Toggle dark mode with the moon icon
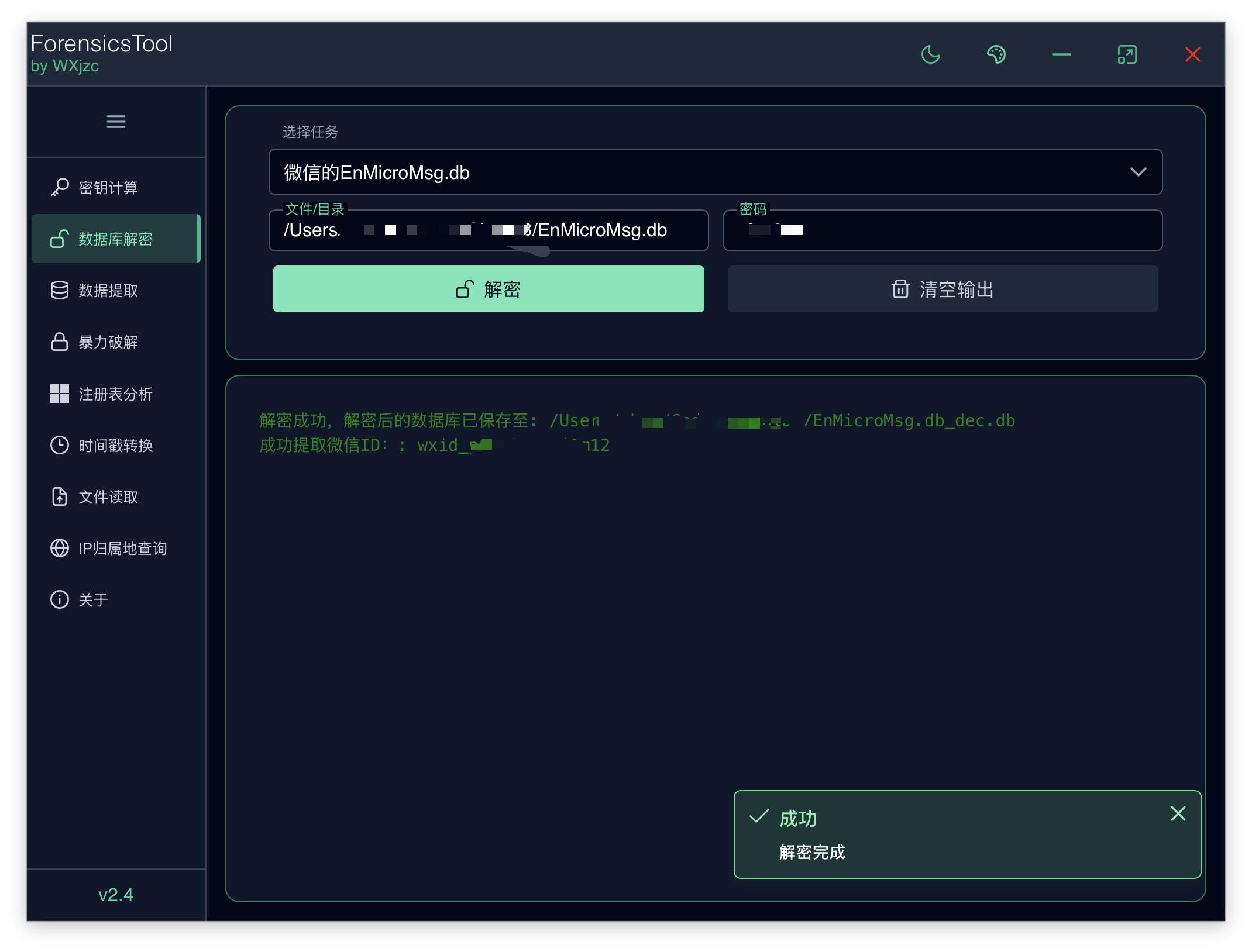The height and width of the screenshot is (952, 1252). coord(930,54)
